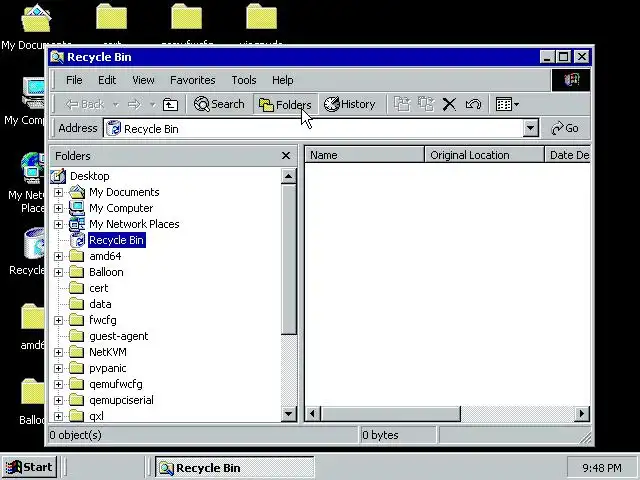640x480 pixels.
Task: Select My Documents icon in tree
Action: 77,192
